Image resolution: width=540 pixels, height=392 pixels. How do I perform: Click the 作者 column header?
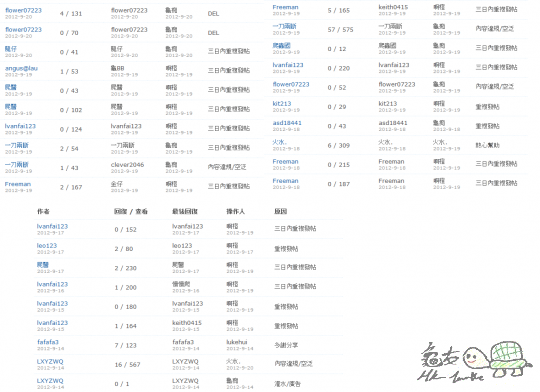[43, 212]
